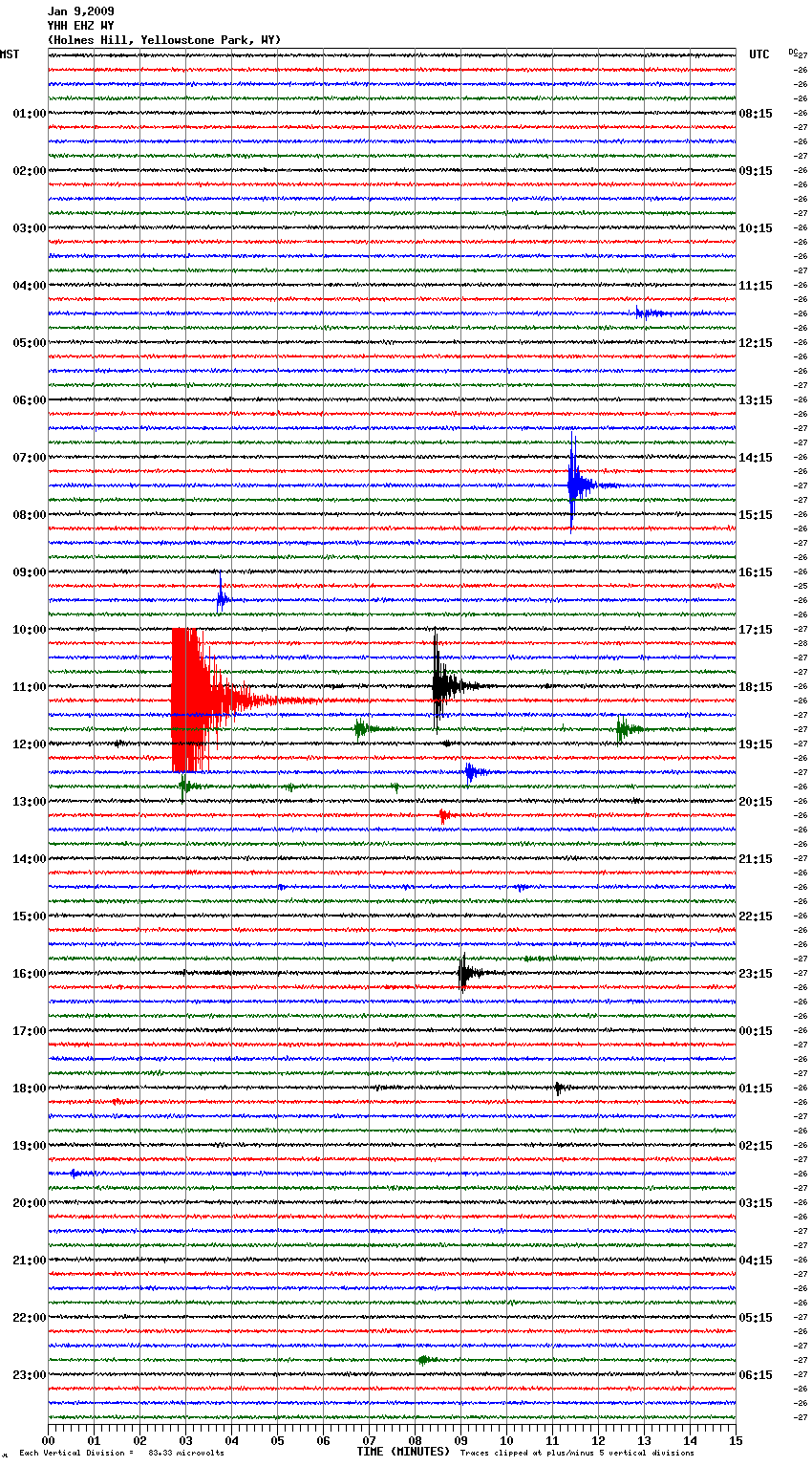Screen dimensions: 812x1466
Task: Select minute axis label '03' at bottom
Action: point(185,1440)
